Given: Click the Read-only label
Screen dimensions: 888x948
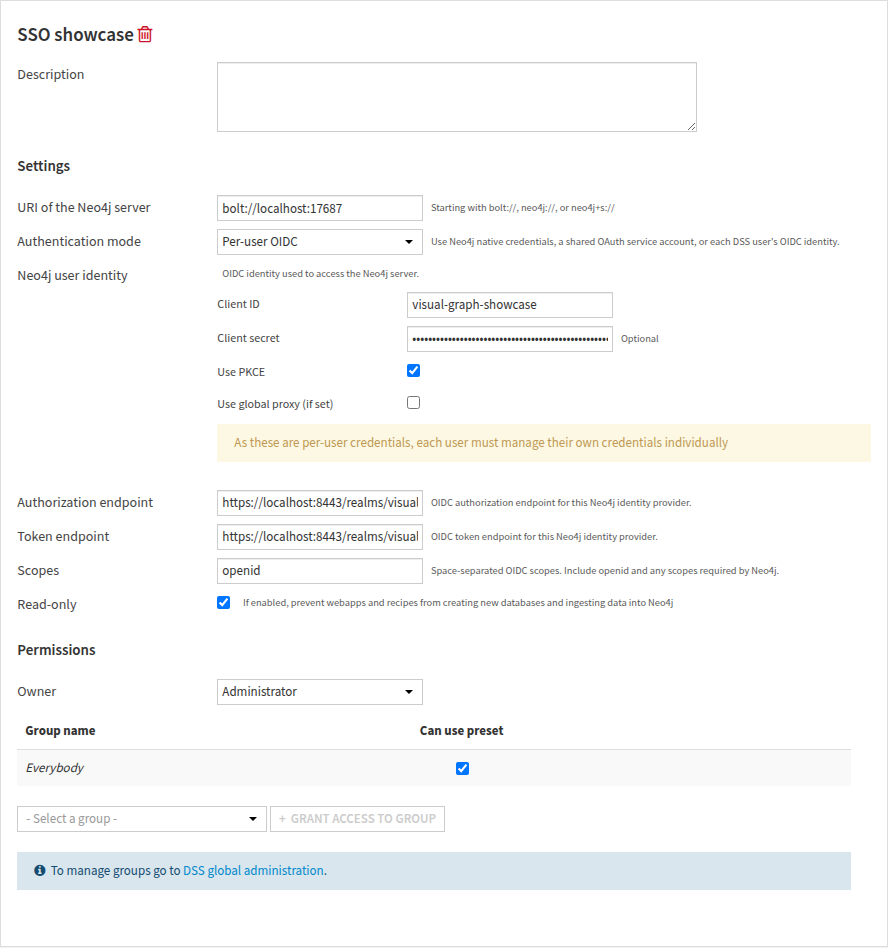Looking at the screenshot, I should click(x=47, y=605).
